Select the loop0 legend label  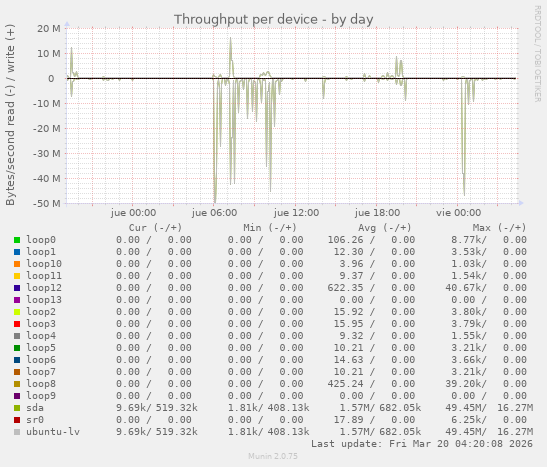(x=41, y=240)
